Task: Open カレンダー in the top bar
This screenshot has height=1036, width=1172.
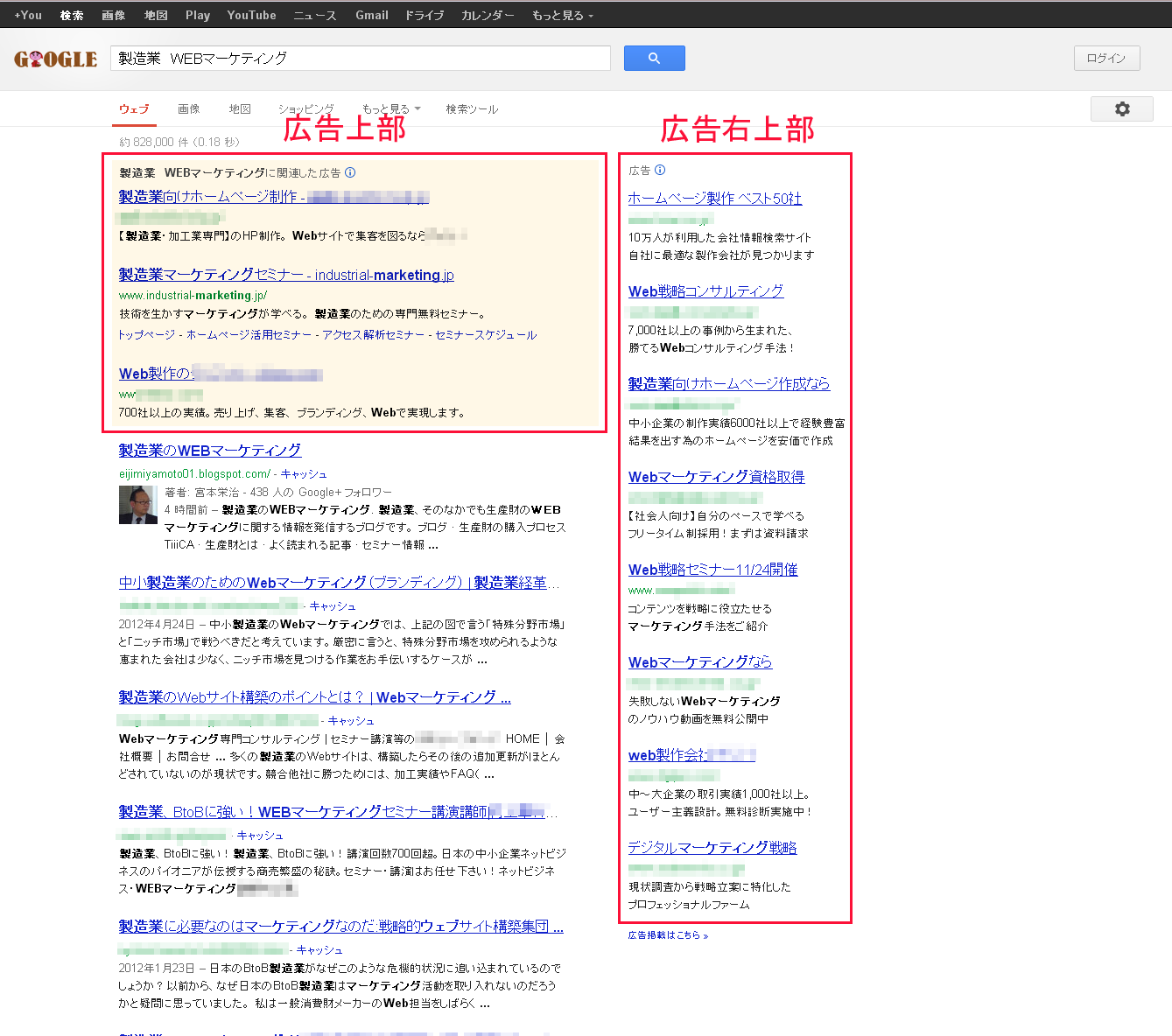Action: point(488,15)
